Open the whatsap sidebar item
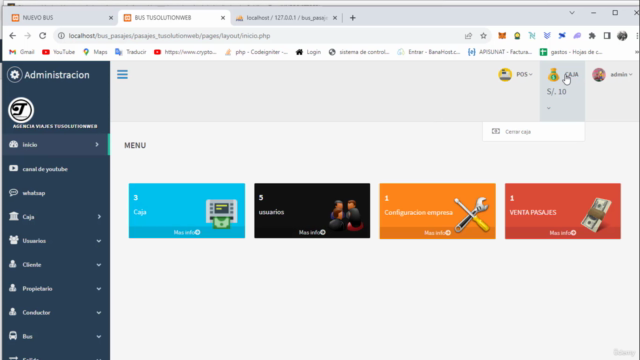Viewport: 640px width, 360px height. (56, 193)
